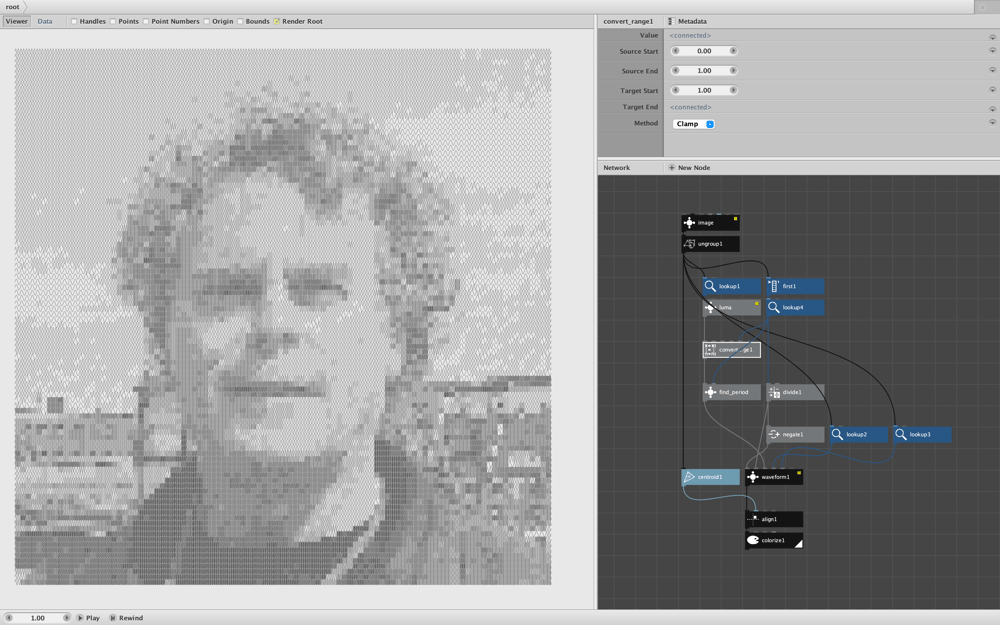Decrease the Source Start value
The height and width of the screenshot is (625, 1000).
tap(675, 51)
